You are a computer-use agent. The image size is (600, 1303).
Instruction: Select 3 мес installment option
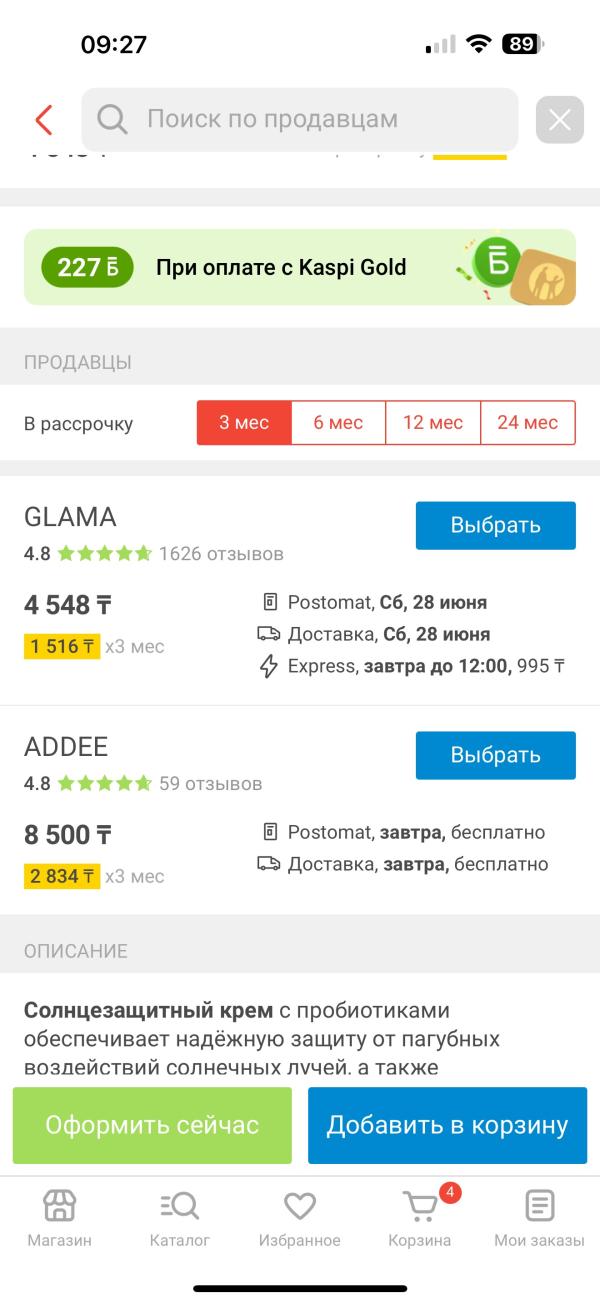click(x=244, y=423)
